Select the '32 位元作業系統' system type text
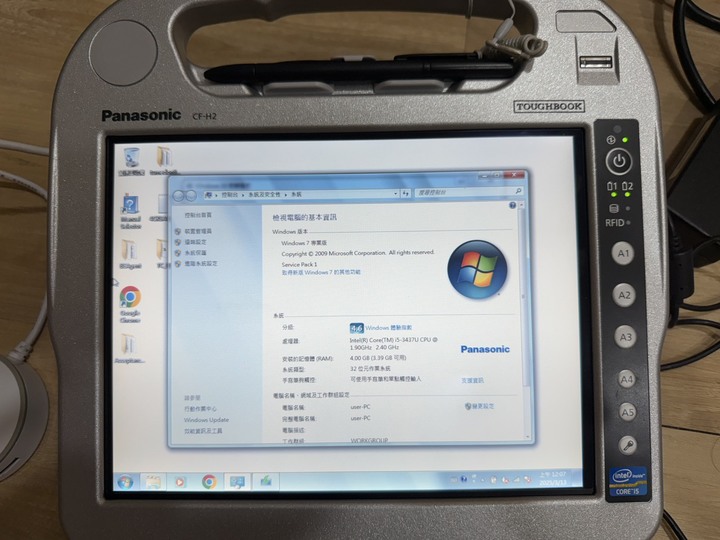 [370, 369]
